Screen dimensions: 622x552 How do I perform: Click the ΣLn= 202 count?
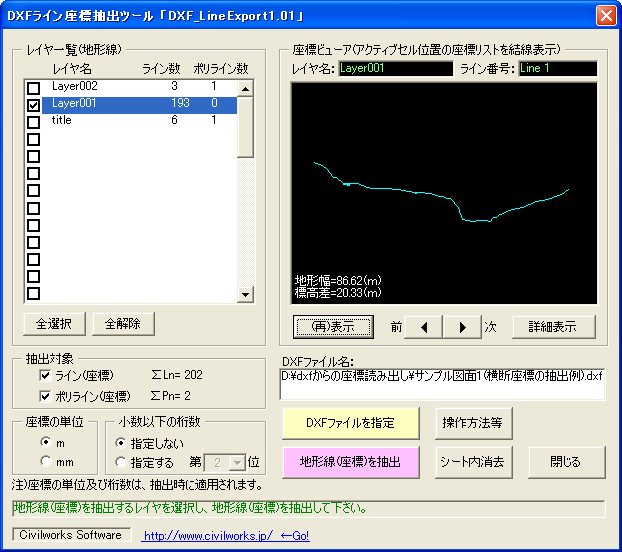[x=177, y=375]
